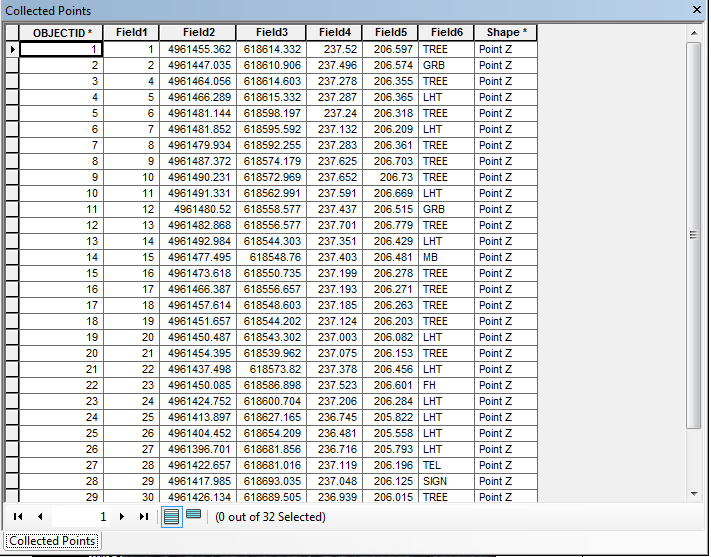Open the Collected Points tab
Screen dimensions: 711x557
[52, 541]
